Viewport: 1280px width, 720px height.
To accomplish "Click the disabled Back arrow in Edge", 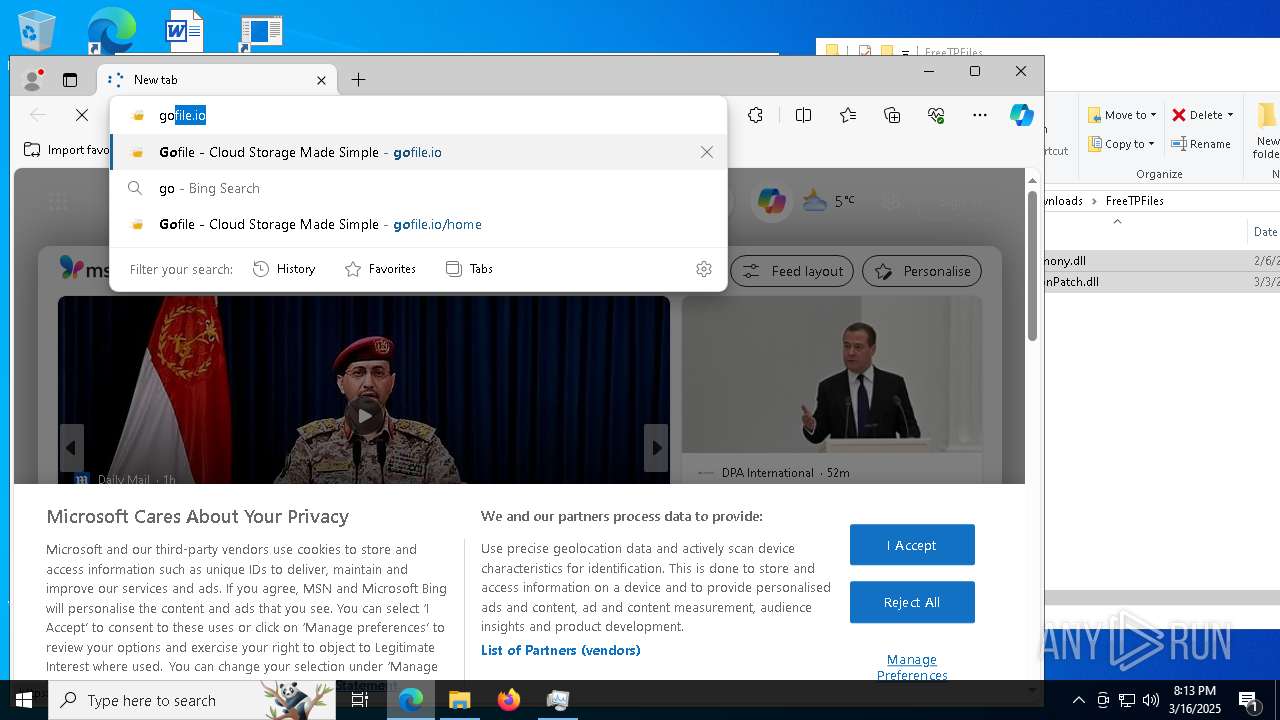I will [38, 115].
